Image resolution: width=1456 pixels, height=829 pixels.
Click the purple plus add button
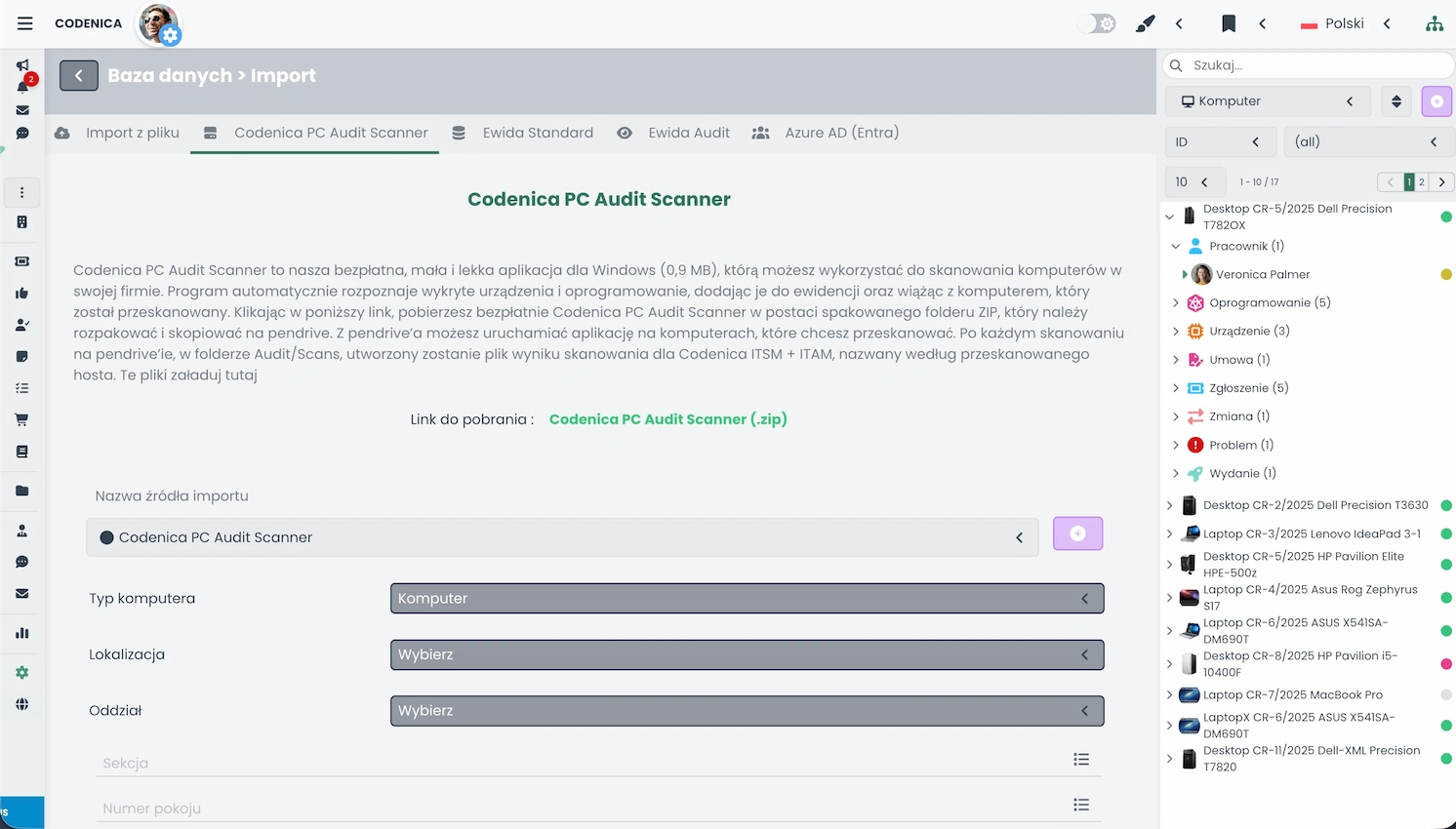pos(1077,533)
